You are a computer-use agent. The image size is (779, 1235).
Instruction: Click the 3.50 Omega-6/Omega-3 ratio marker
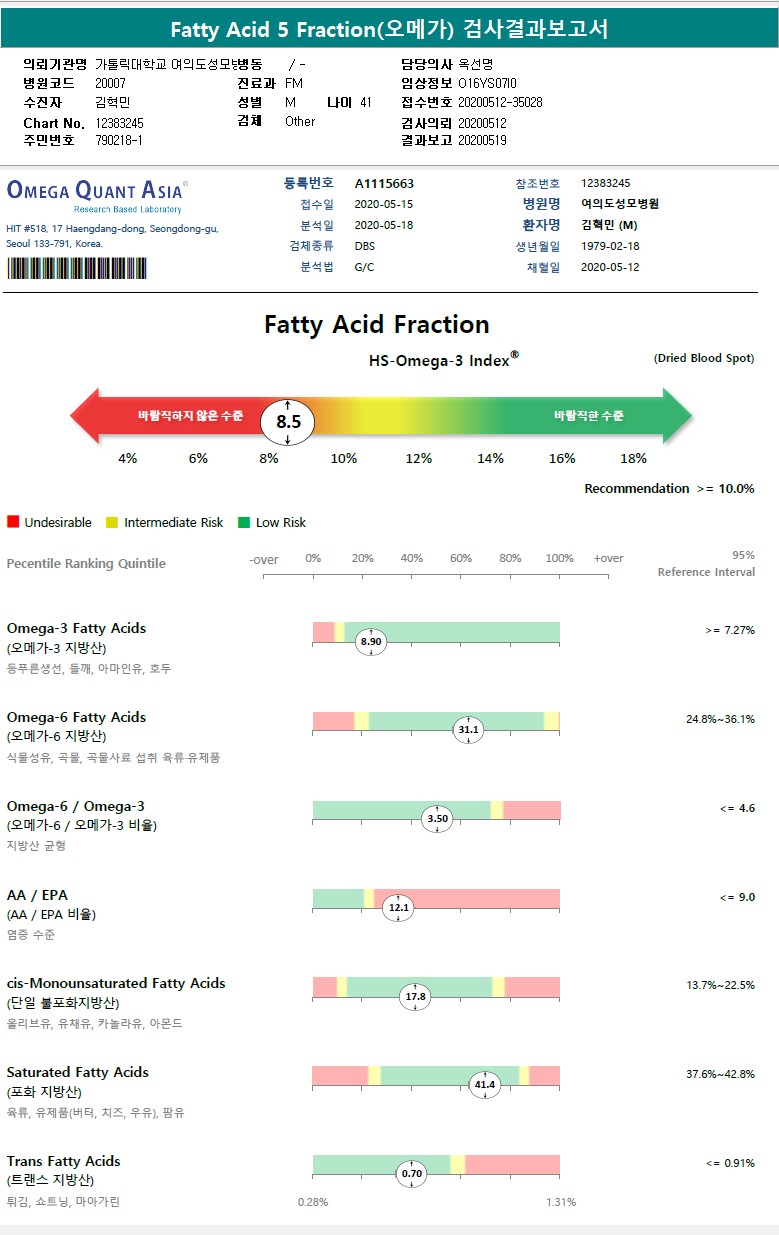[438, 818]
